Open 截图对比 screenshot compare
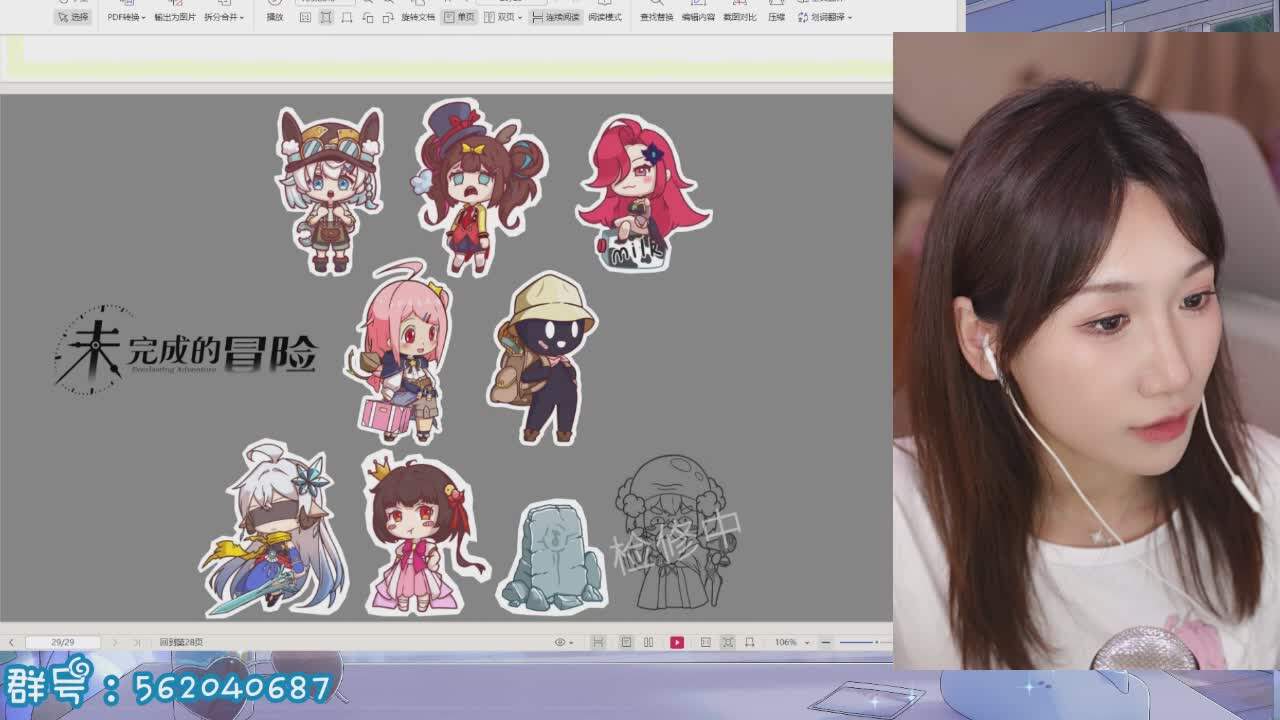 (x=740, y=17)
